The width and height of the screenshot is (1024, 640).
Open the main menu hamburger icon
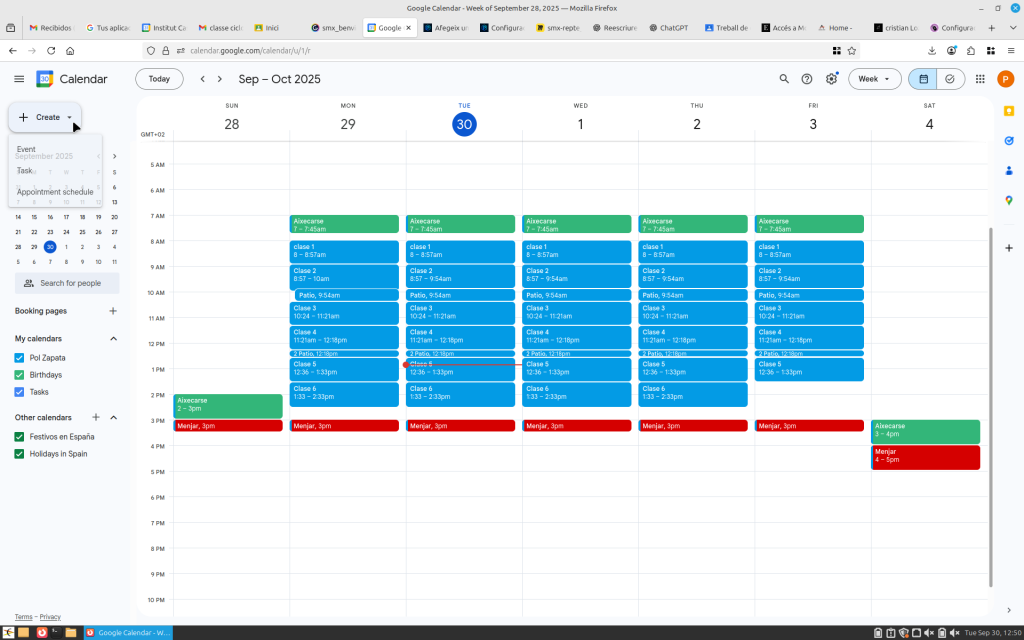coord(19,79)
